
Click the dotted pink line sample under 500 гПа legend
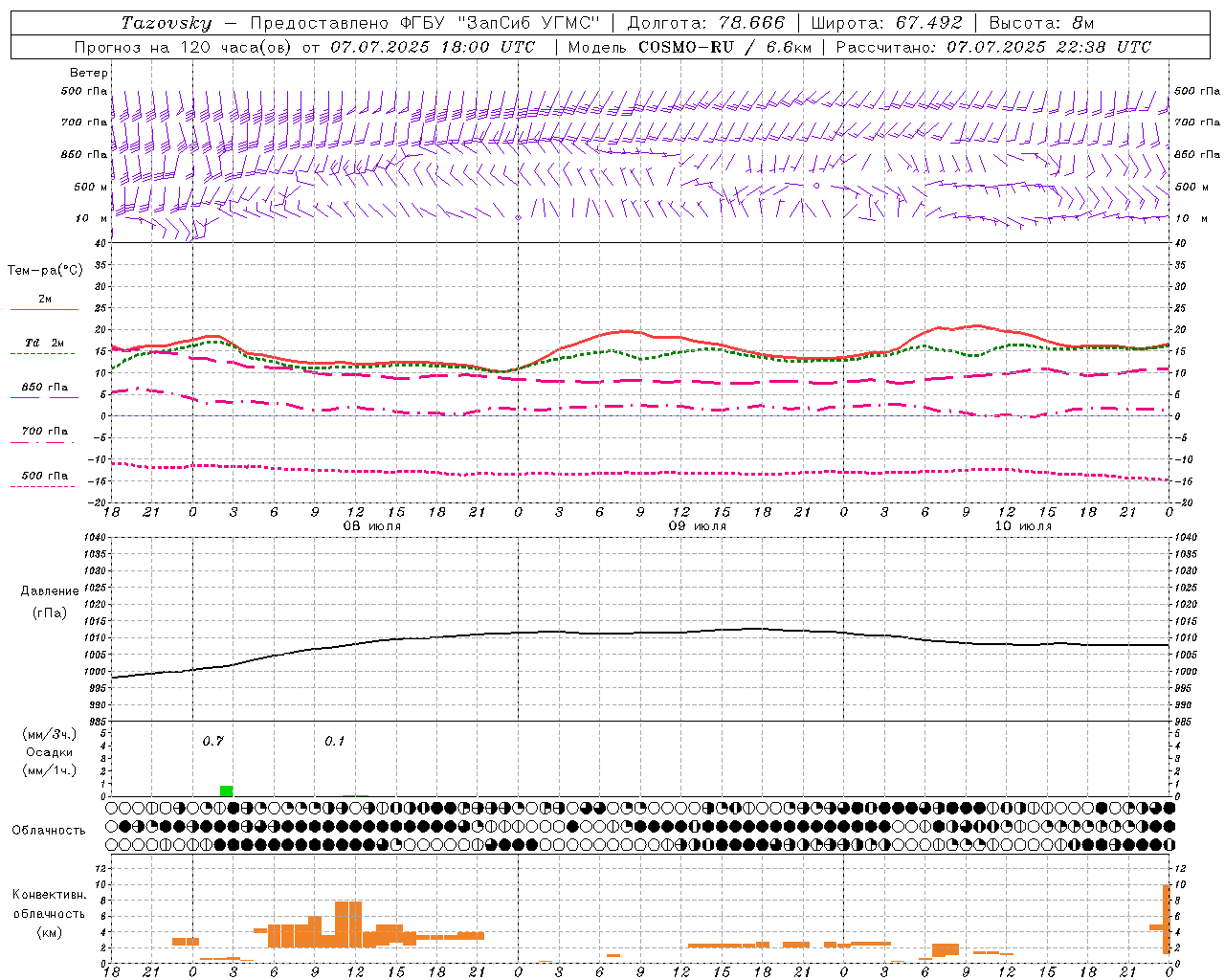pyautogui.click(x=42, y=487)
